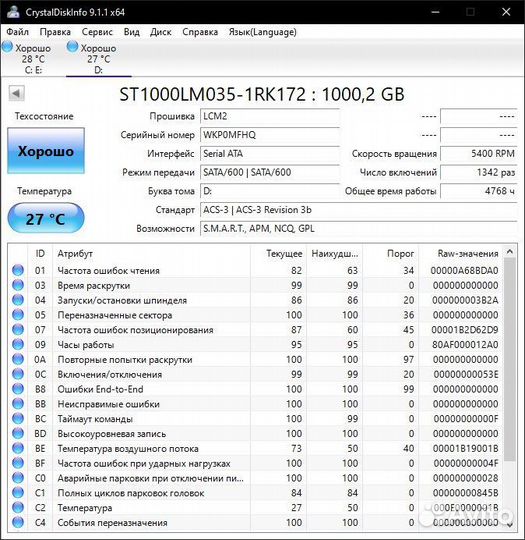Click the scroll up arrow of attribute list

tap(510, 252)
